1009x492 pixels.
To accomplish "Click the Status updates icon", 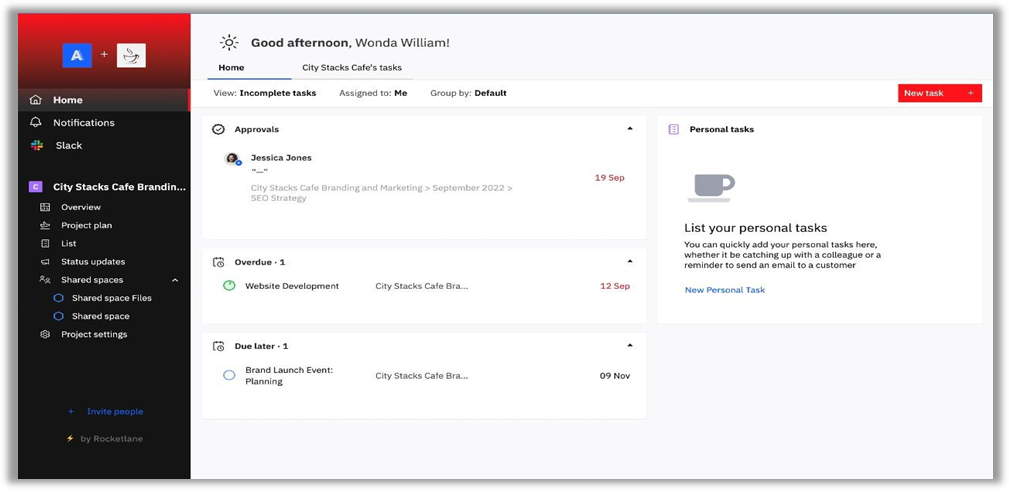I will point(45,262).
